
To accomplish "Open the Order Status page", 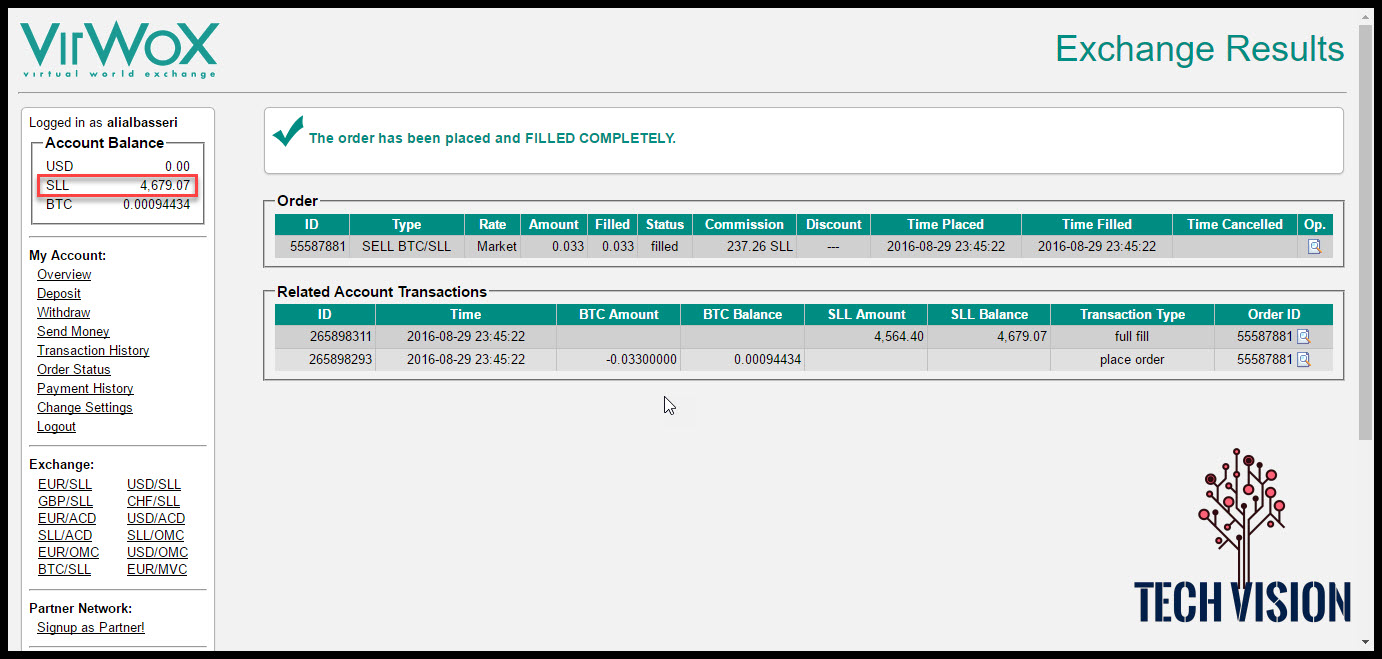I will tap(74, 369).
